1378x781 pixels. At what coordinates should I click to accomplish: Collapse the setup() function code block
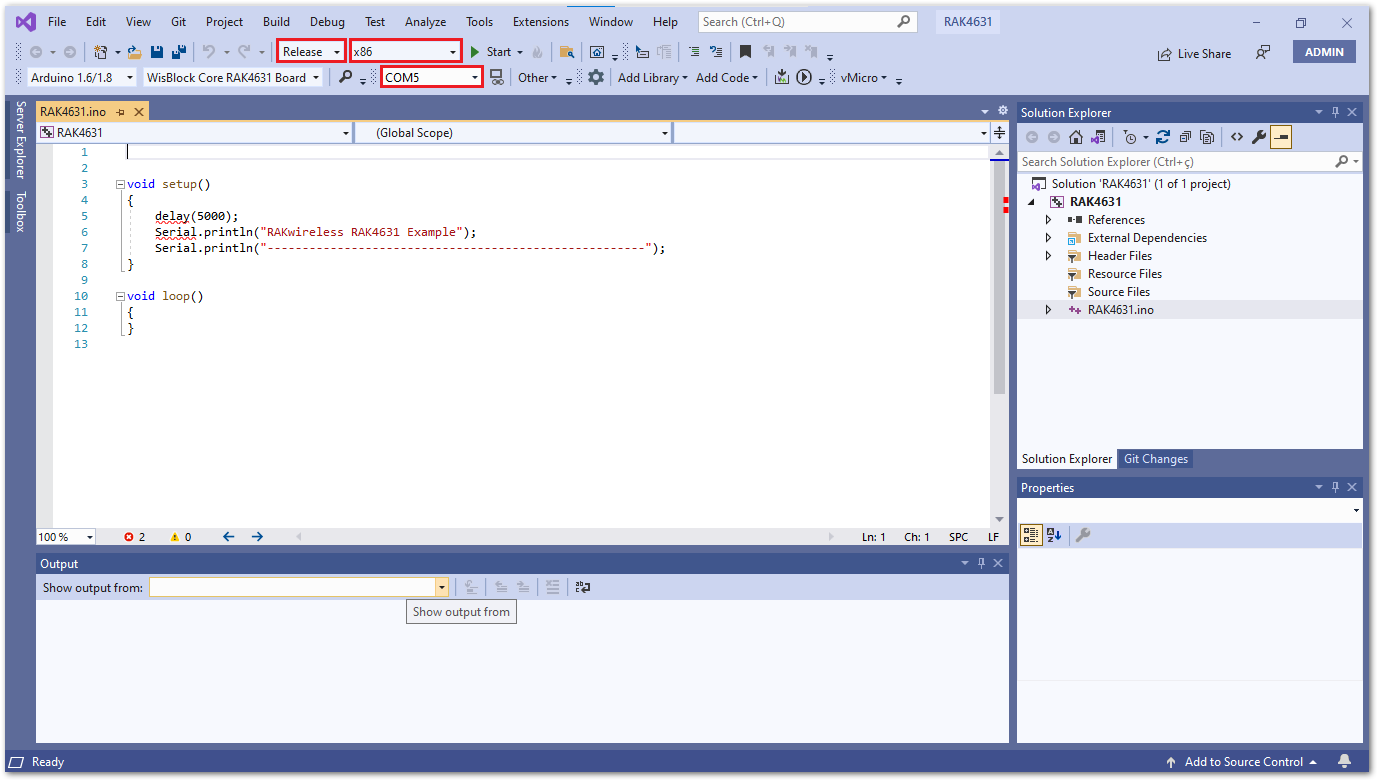pyautogui.click(x=120, y=184)
